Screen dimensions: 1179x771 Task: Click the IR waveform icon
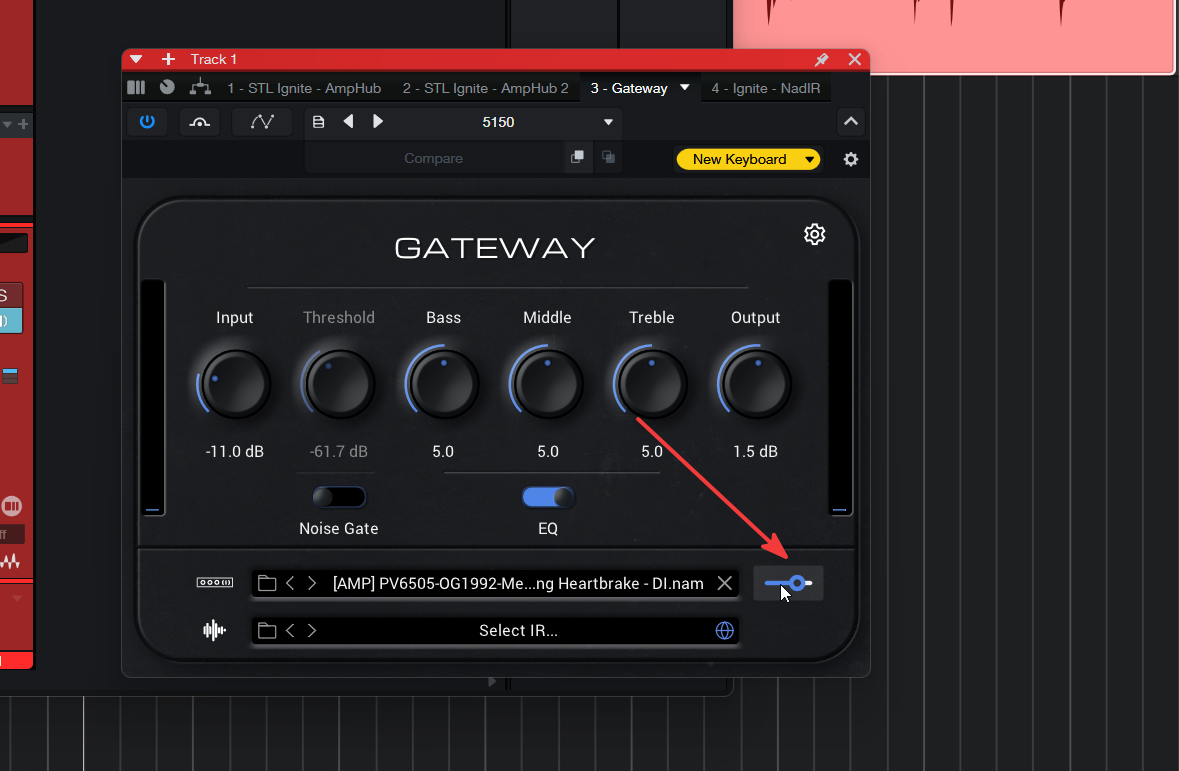pyautogui.click(x=214, y=630)
